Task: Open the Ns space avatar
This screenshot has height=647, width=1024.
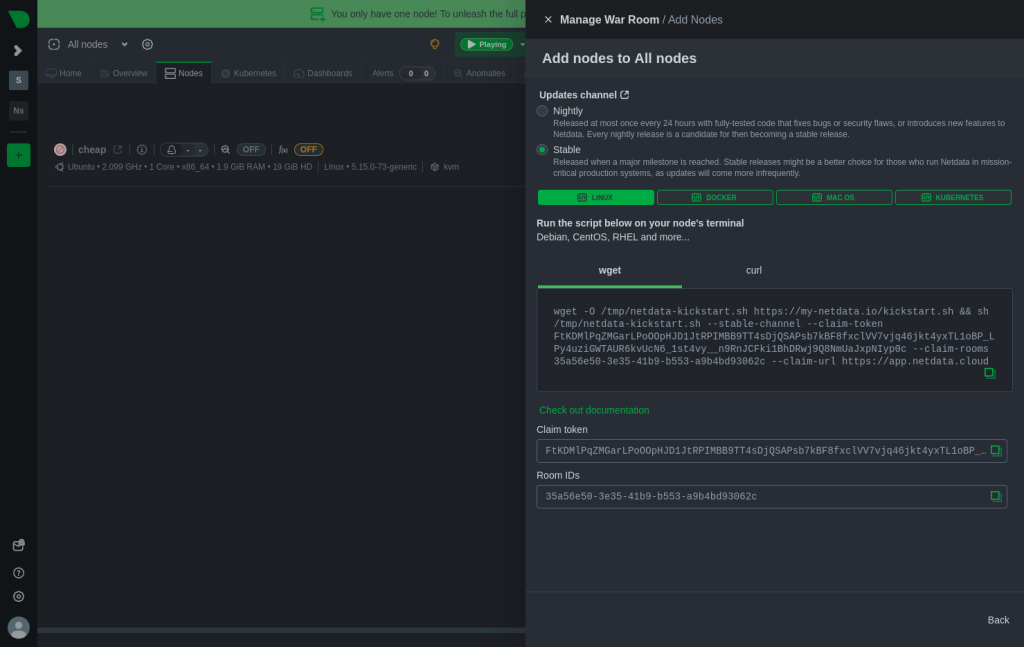Action: pos(18,110)
